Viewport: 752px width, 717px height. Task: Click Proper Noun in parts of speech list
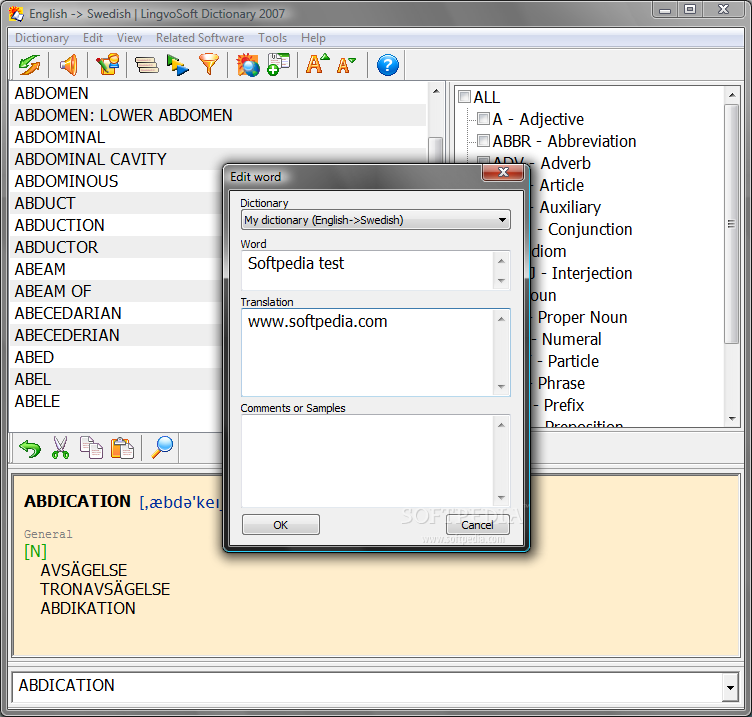[x=582, y=317]
